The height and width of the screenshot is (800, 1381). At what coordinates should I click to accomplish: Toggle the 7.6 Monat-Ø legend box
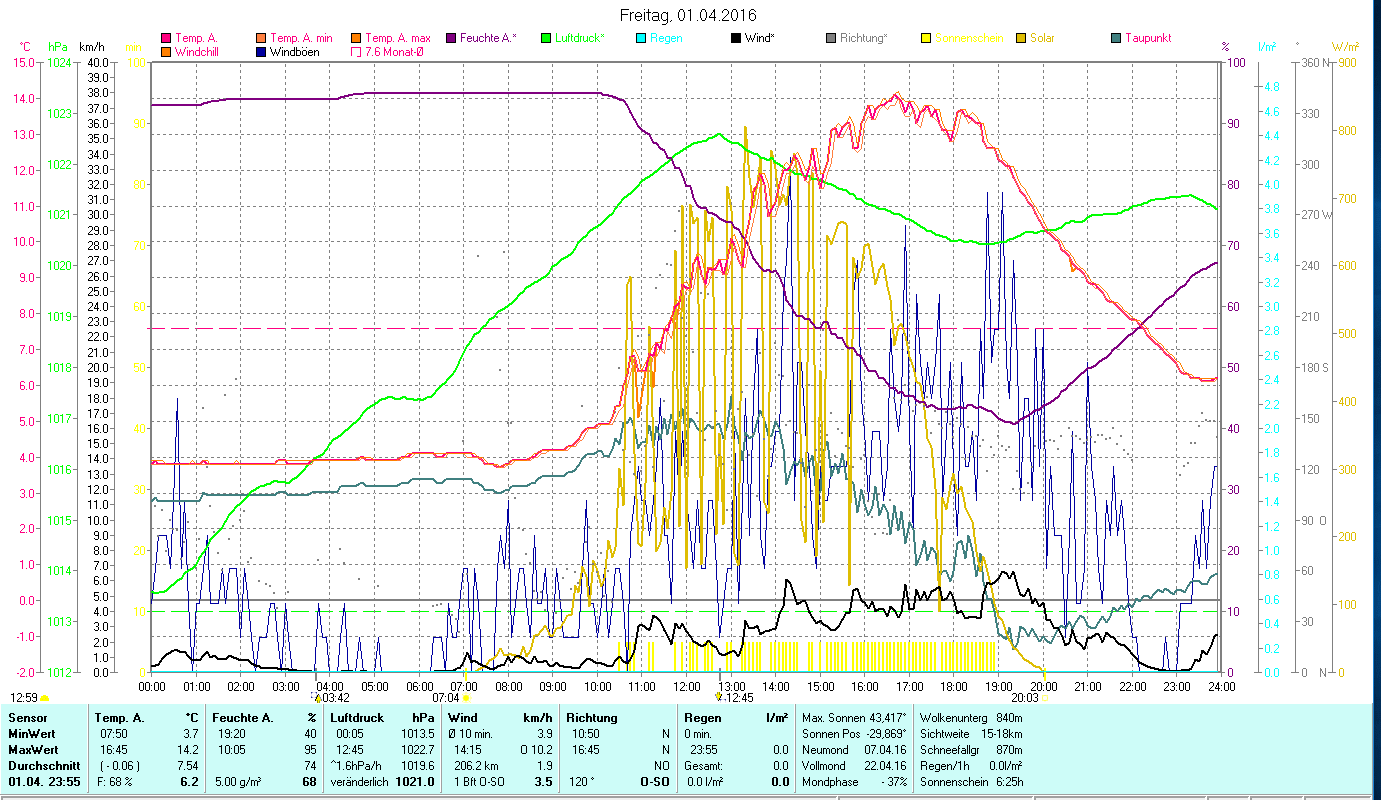pyautogui.click(x=356, y=52)
